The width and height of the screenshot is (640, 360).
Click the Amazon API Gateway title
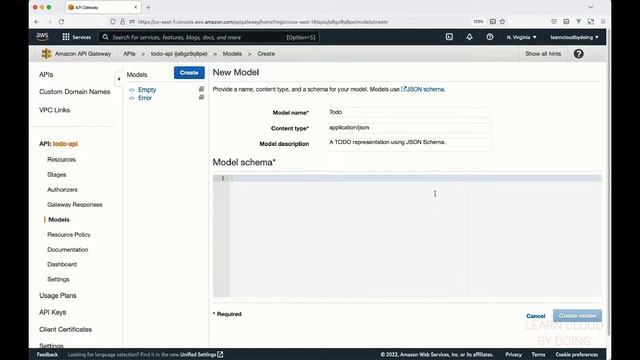83,54
